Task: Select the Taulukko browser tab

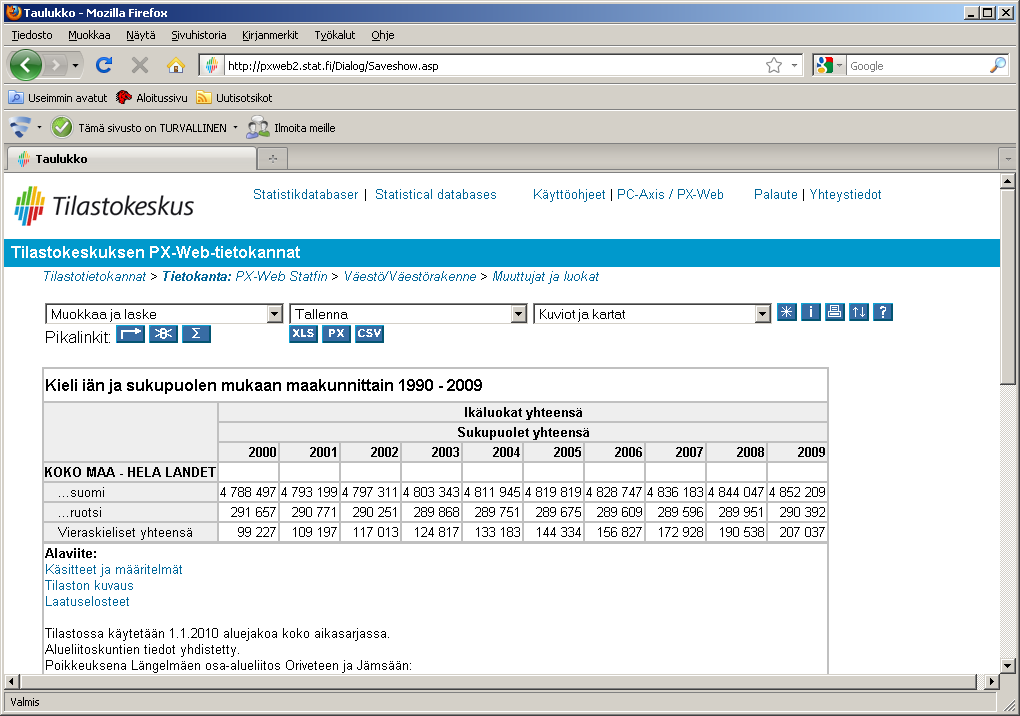Action: tap(132, 159)
